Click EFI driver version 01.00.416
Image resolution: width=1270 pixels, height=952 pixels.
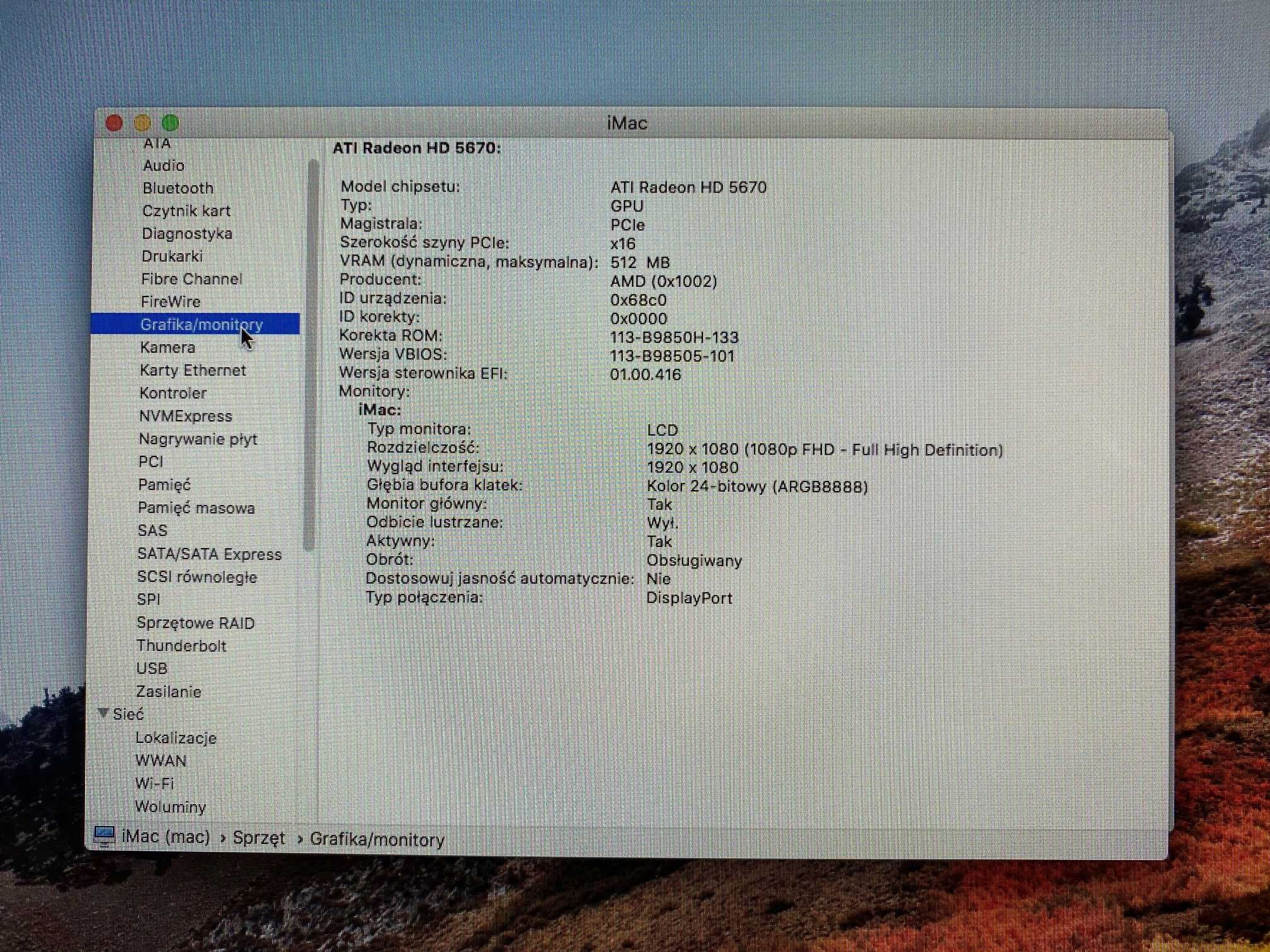coord(646,374)
